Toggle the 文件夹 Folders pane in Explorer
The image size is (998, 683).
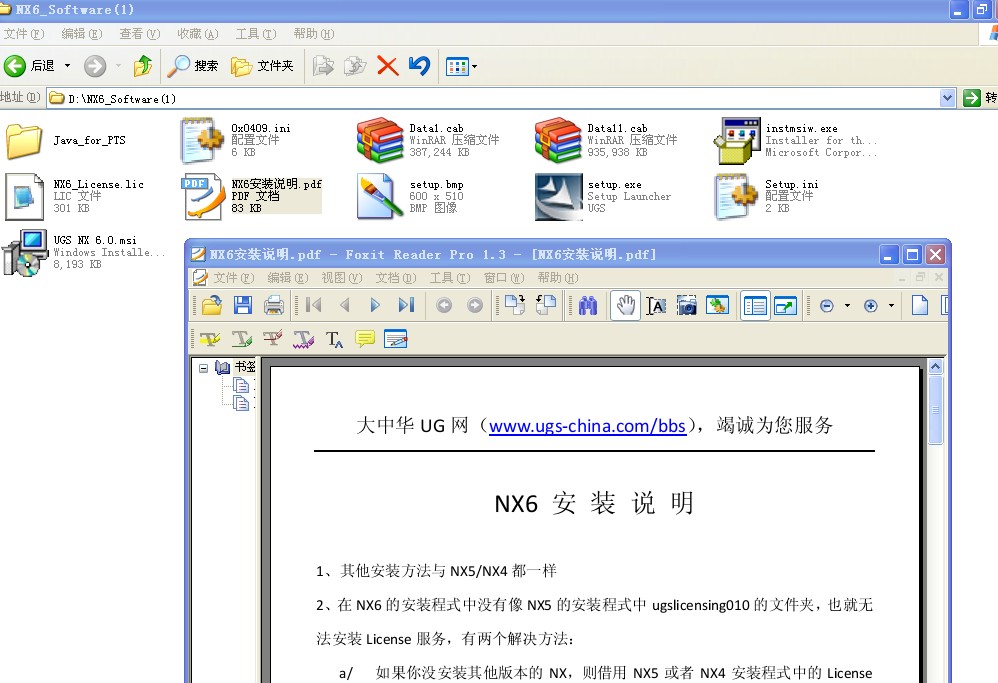tap(262, 66)
